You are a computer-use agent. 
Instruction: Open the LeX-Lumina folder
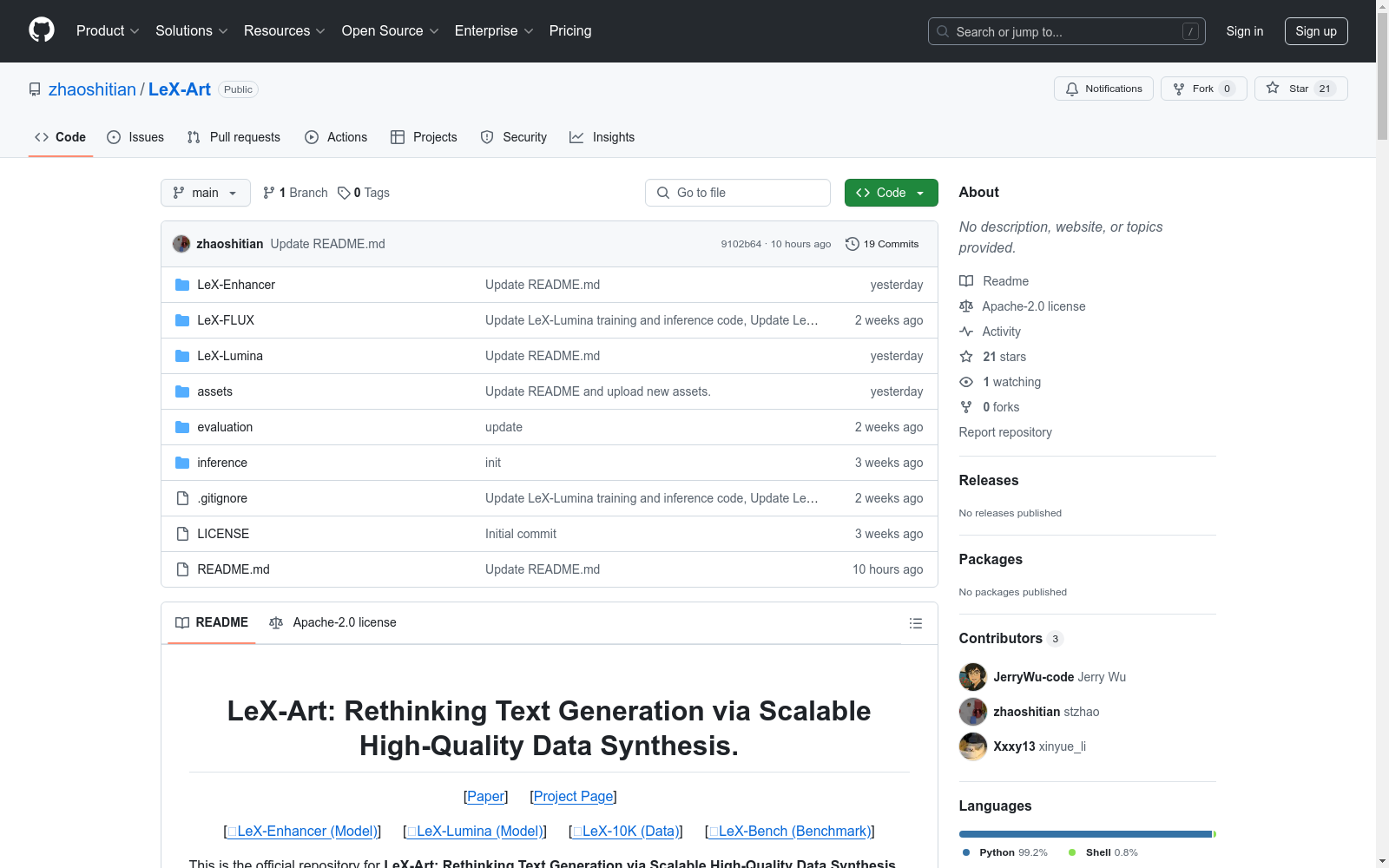[230, 356]
